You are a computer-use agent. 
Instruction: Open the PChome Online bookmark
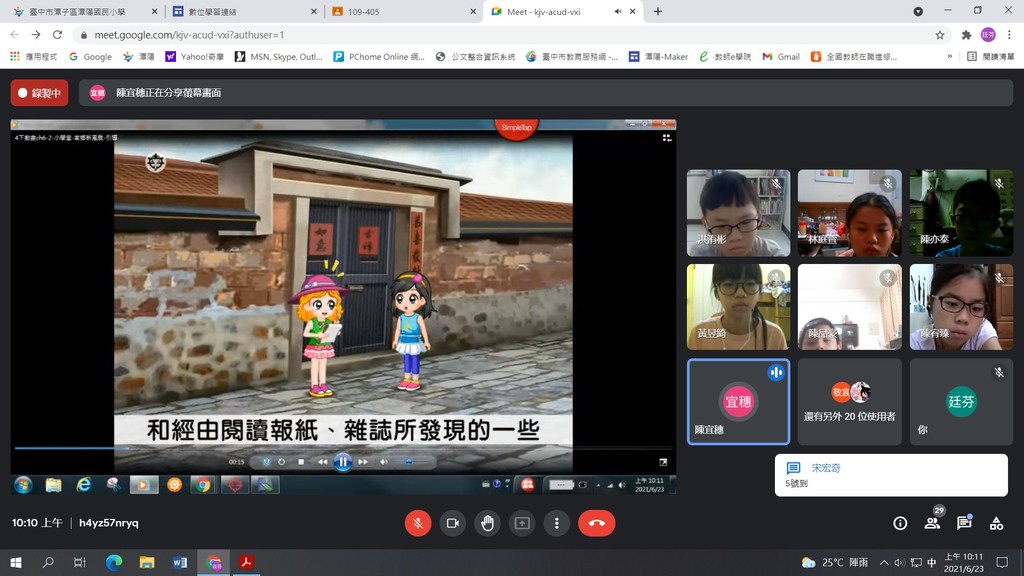379,57
